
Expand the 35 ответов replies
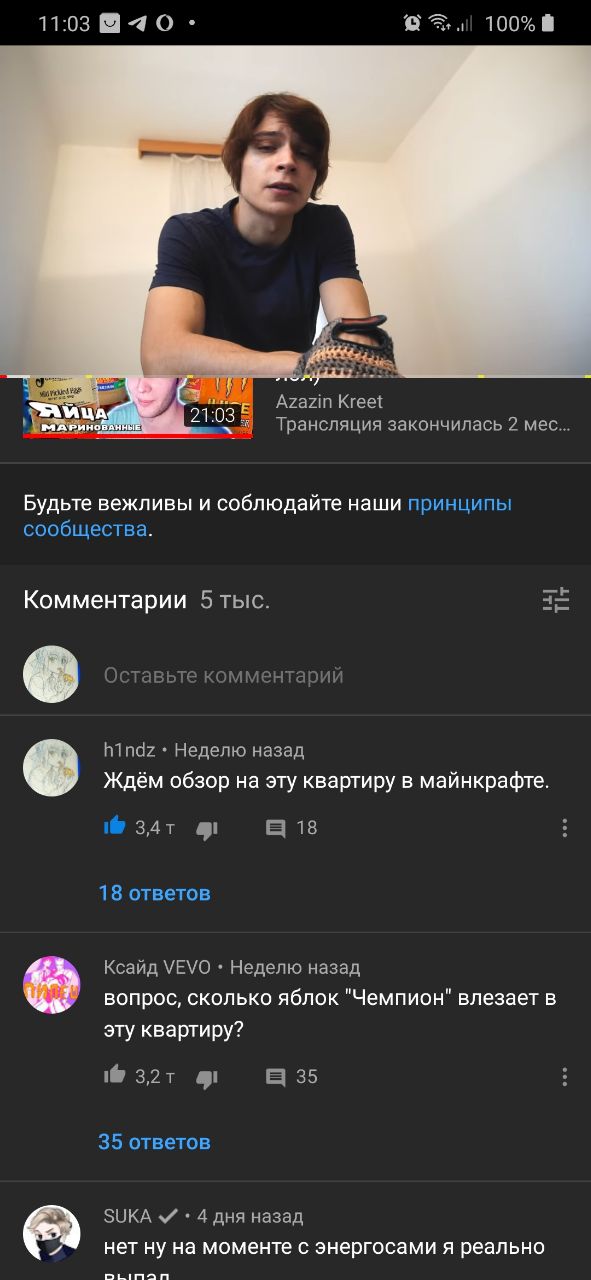(154, 1142)
